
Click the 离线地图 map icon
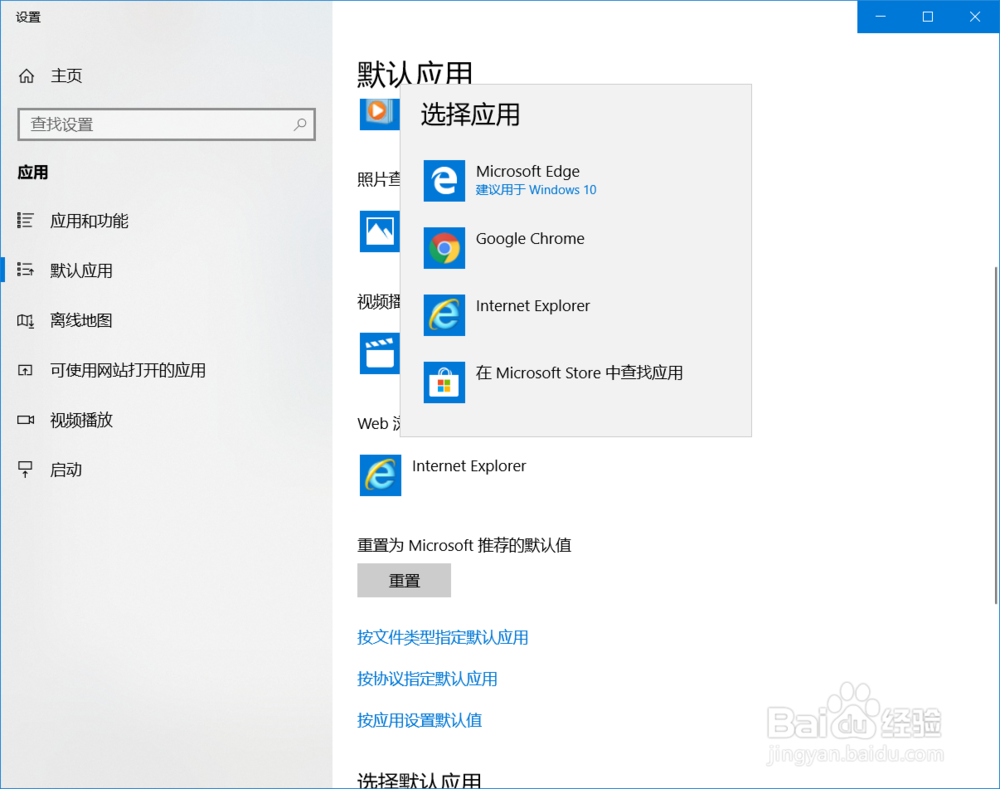(x=26, y=320)
